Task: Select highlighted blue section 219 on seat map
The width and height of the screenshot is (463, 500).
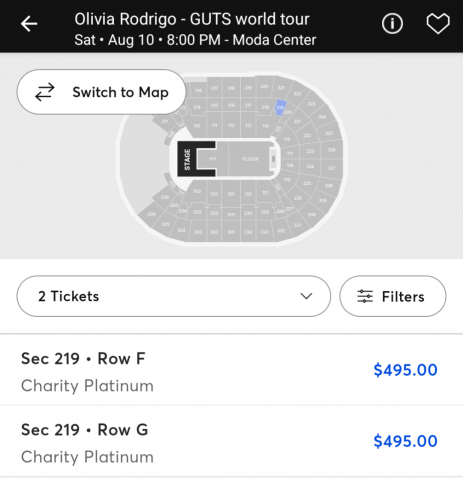Action: click(280, 108)
